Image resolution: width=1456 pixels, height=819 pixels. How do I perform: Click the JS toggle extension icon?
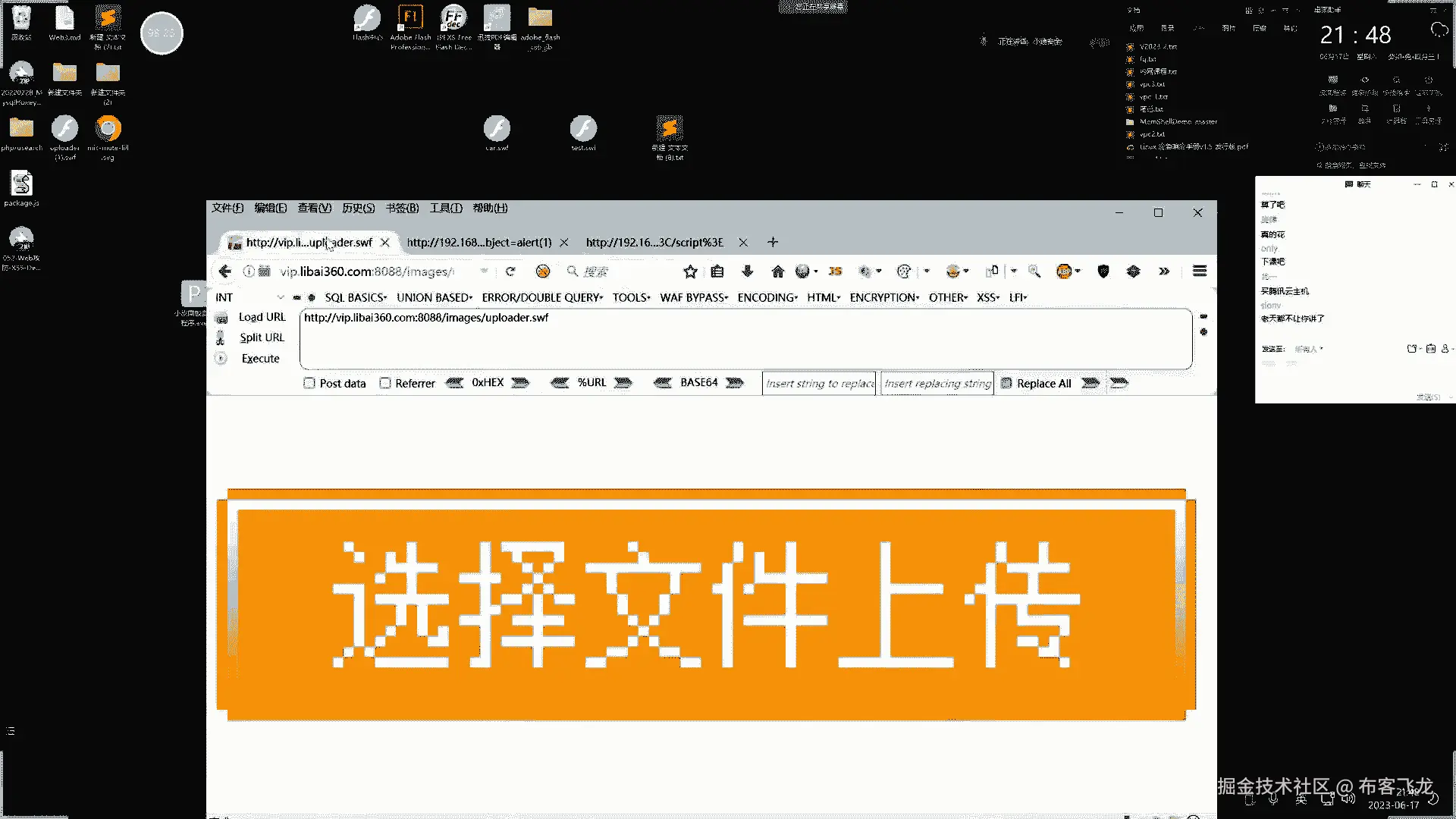835,271
